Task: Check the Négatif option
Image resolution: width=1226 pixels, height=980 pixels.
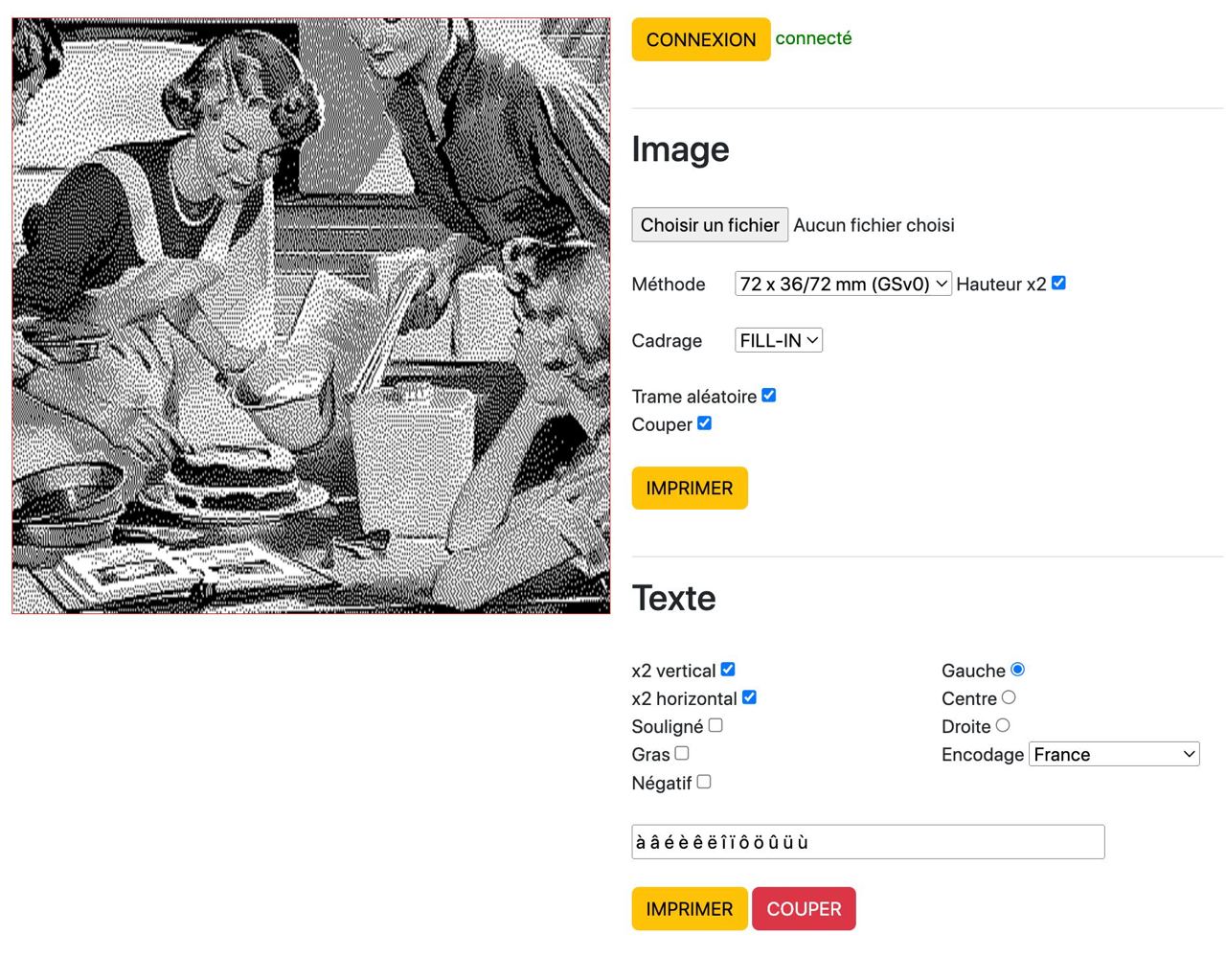Action: [x=704, y=782]
